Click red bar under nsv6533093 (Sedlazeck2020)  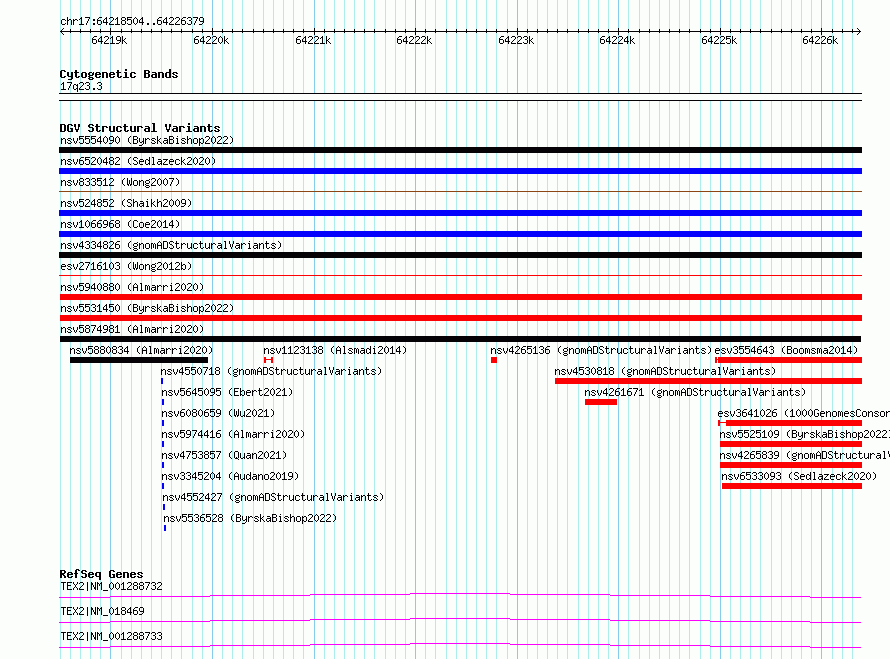click(792, 486)
